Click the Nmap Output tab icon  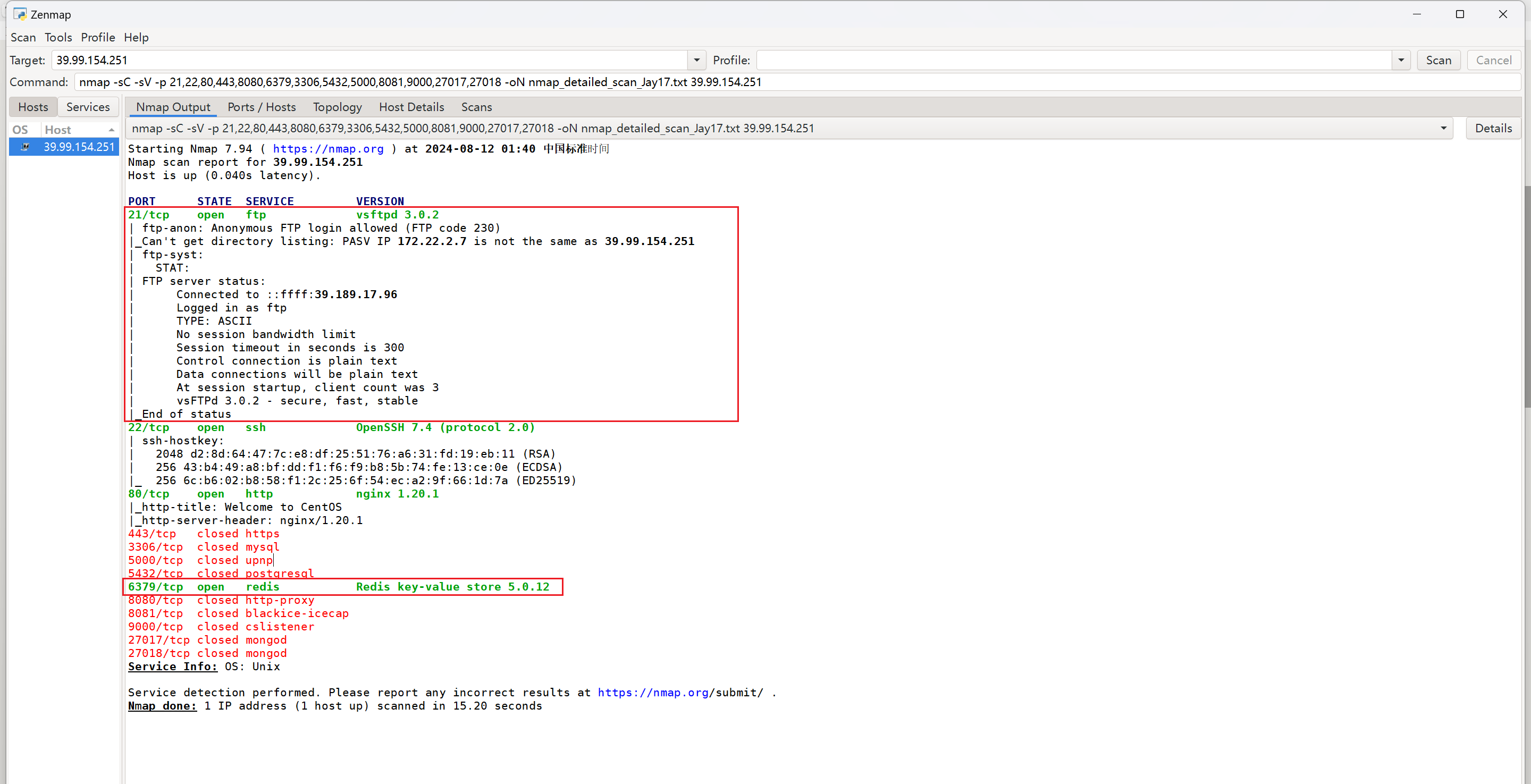click(173, 107)
